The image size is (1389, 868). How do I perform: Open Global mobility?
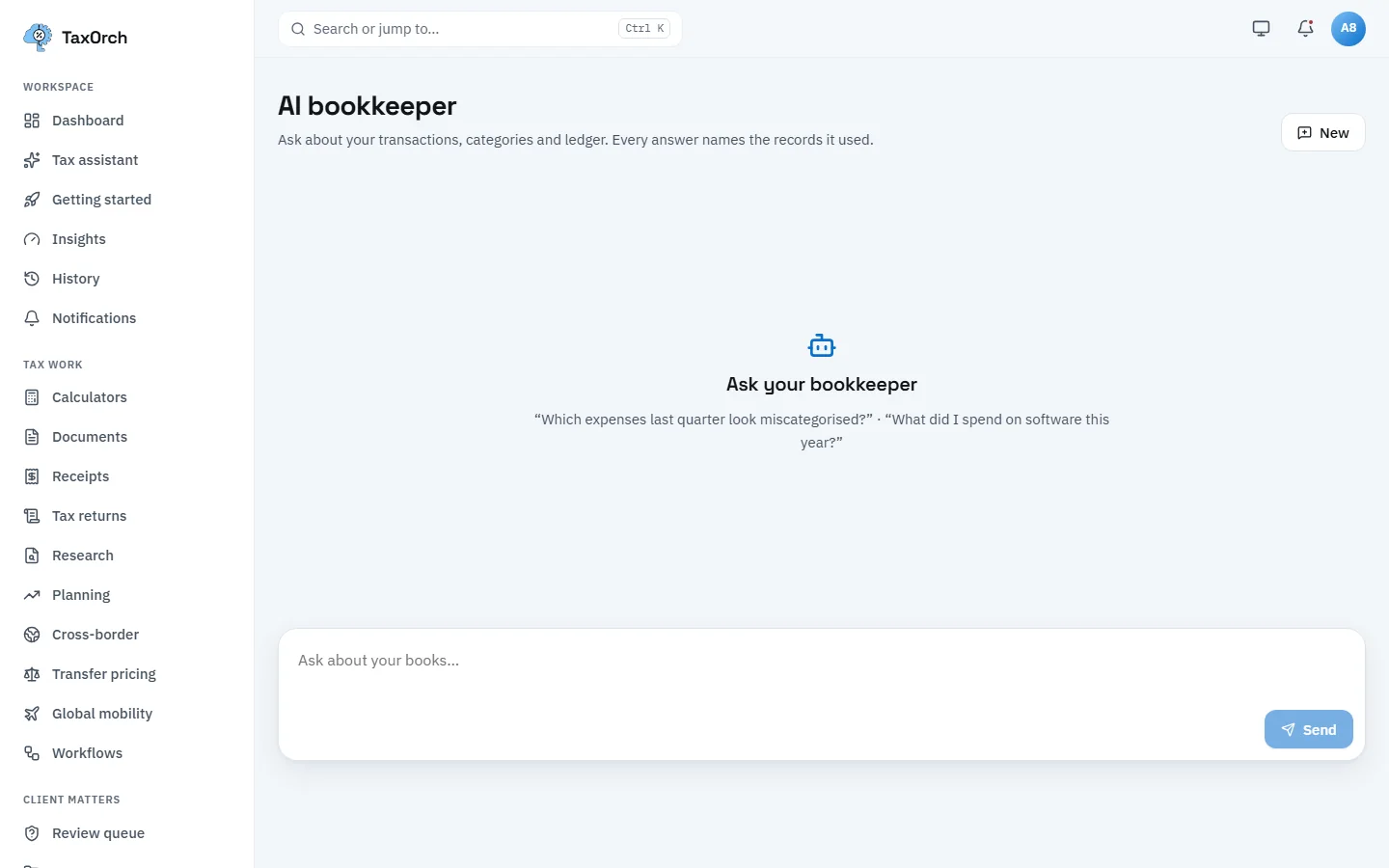126,714
